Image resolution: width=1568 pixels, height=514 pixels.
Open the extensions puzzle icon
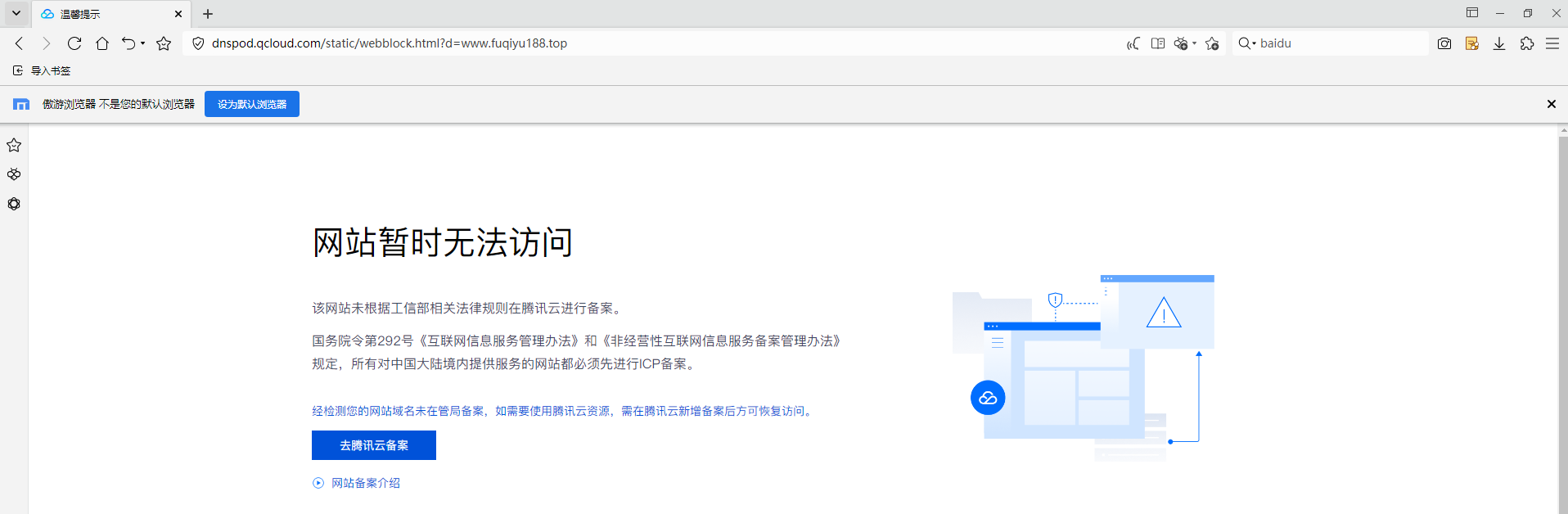1527,43
